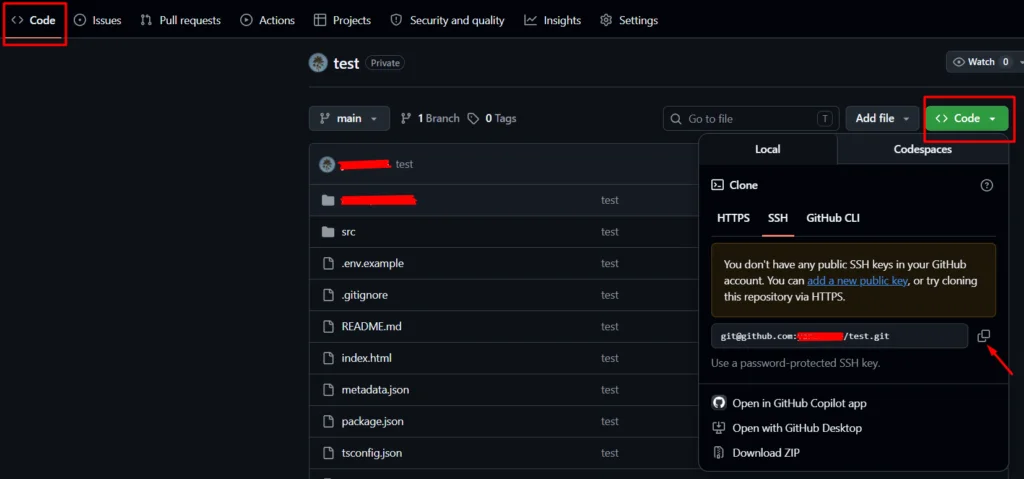The height and width of the screenshot is (479, 1024).
Task: Click the GitHub Copilot app icon
Action: point(718,403)
